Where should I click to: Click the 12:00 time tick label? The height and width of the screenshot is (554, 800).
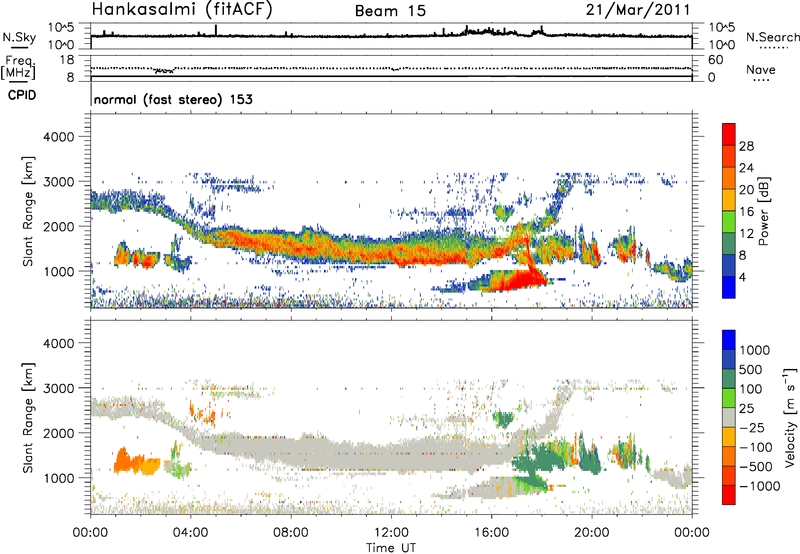391,533
